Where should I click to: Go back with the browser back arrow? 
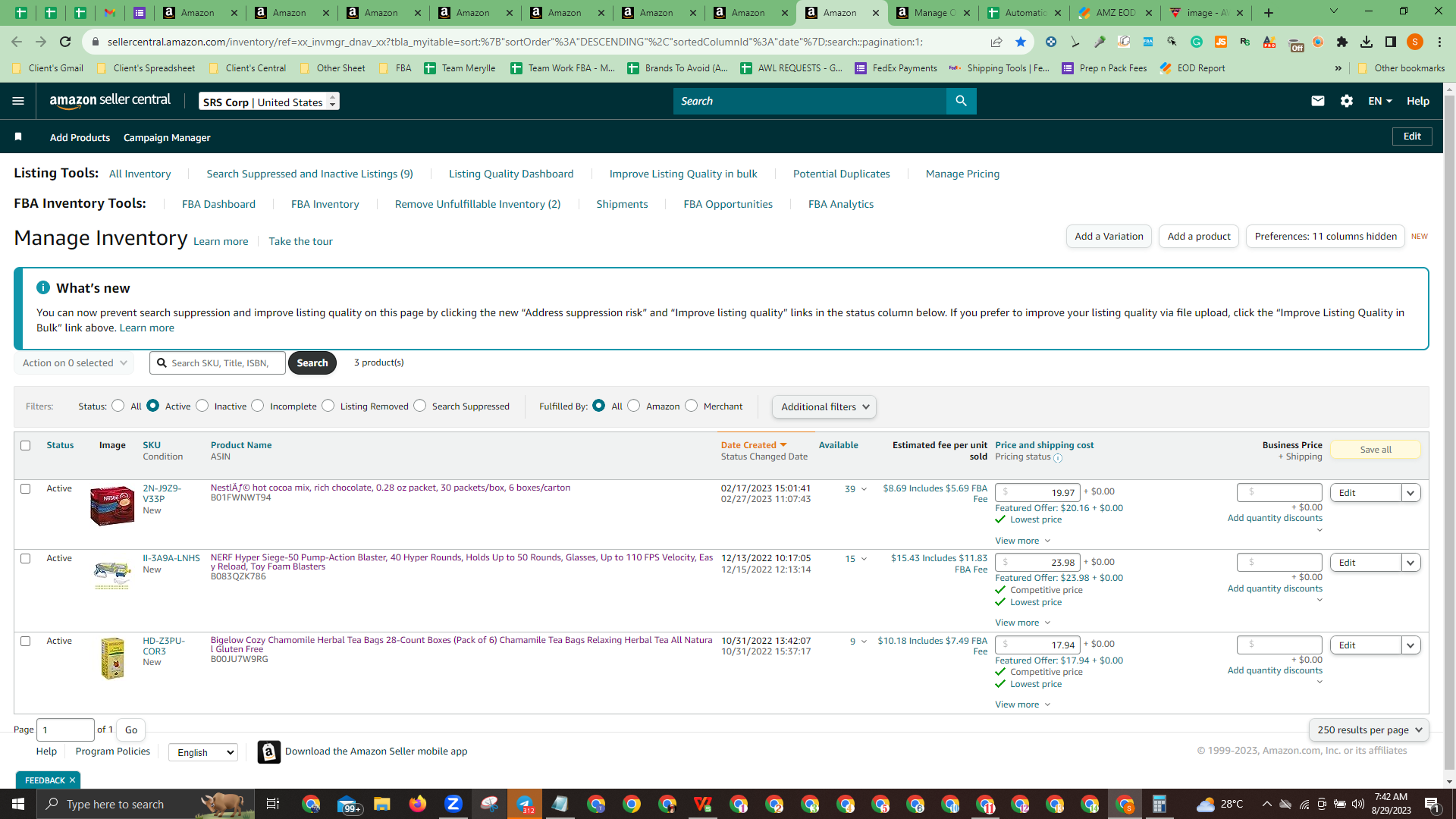[x=17, y=42]
